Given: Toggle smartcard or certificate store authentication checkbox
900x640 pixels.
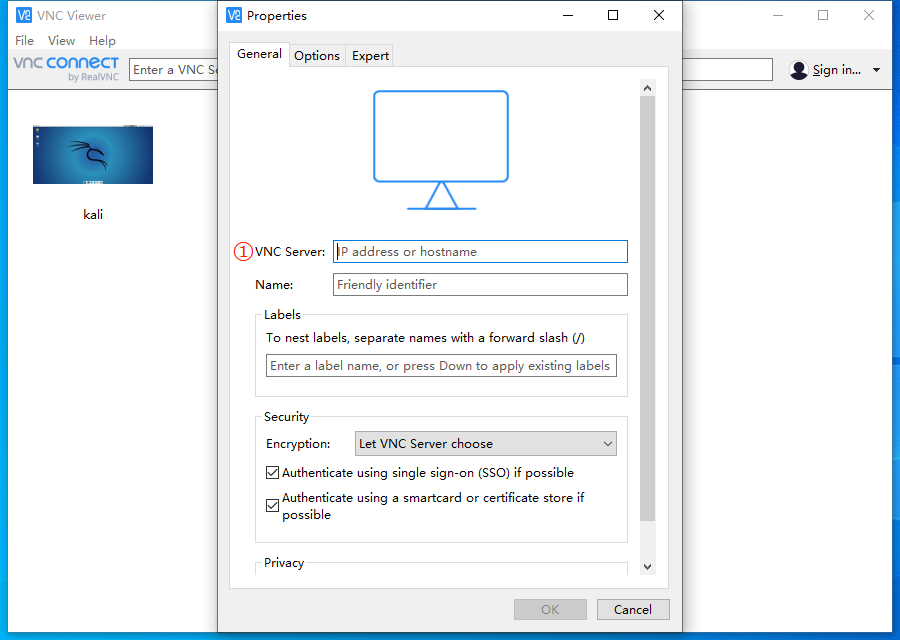Looking at the screenshot, I should click(273, 506).
